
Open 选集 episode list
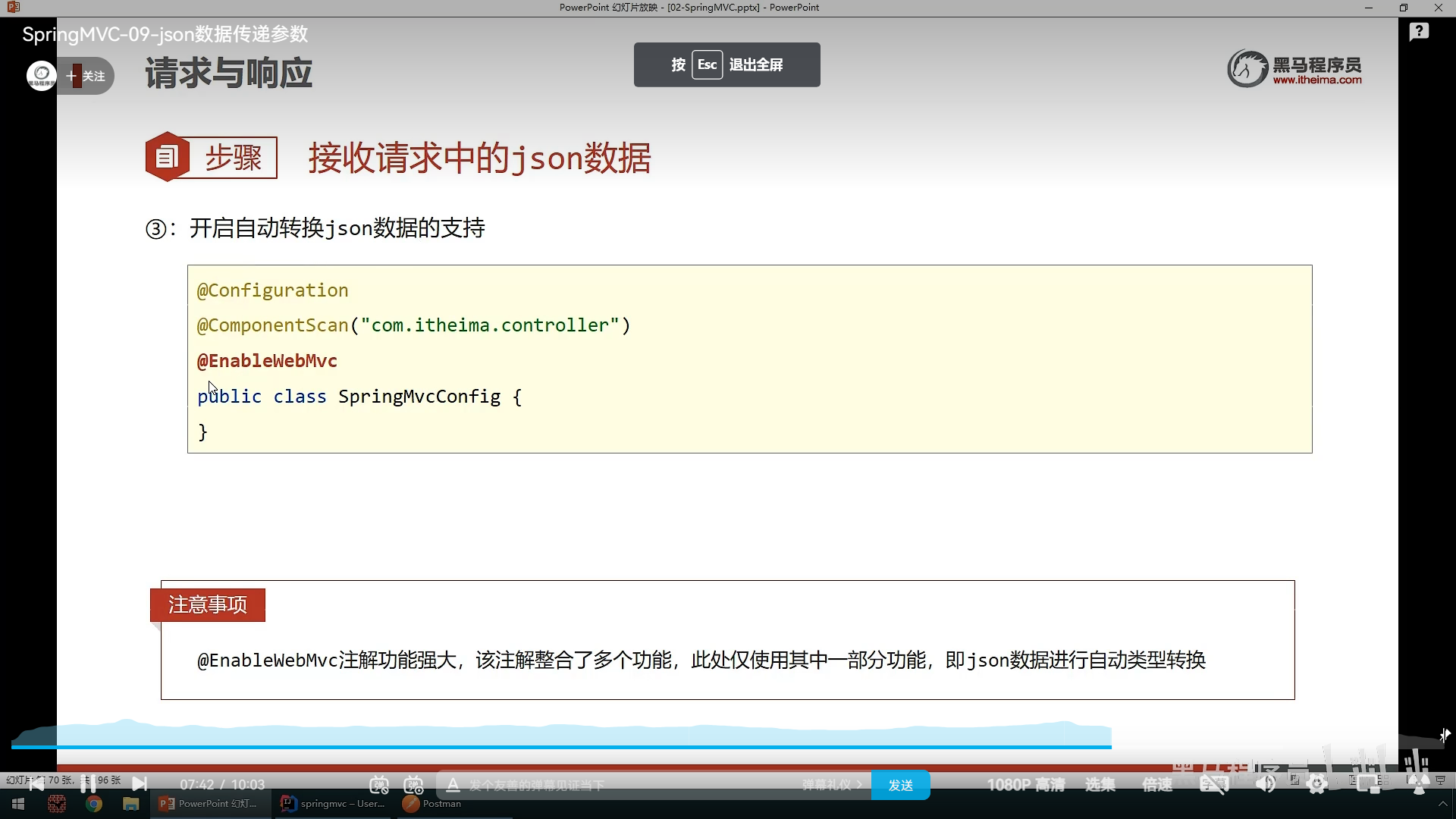point(1100,785)
